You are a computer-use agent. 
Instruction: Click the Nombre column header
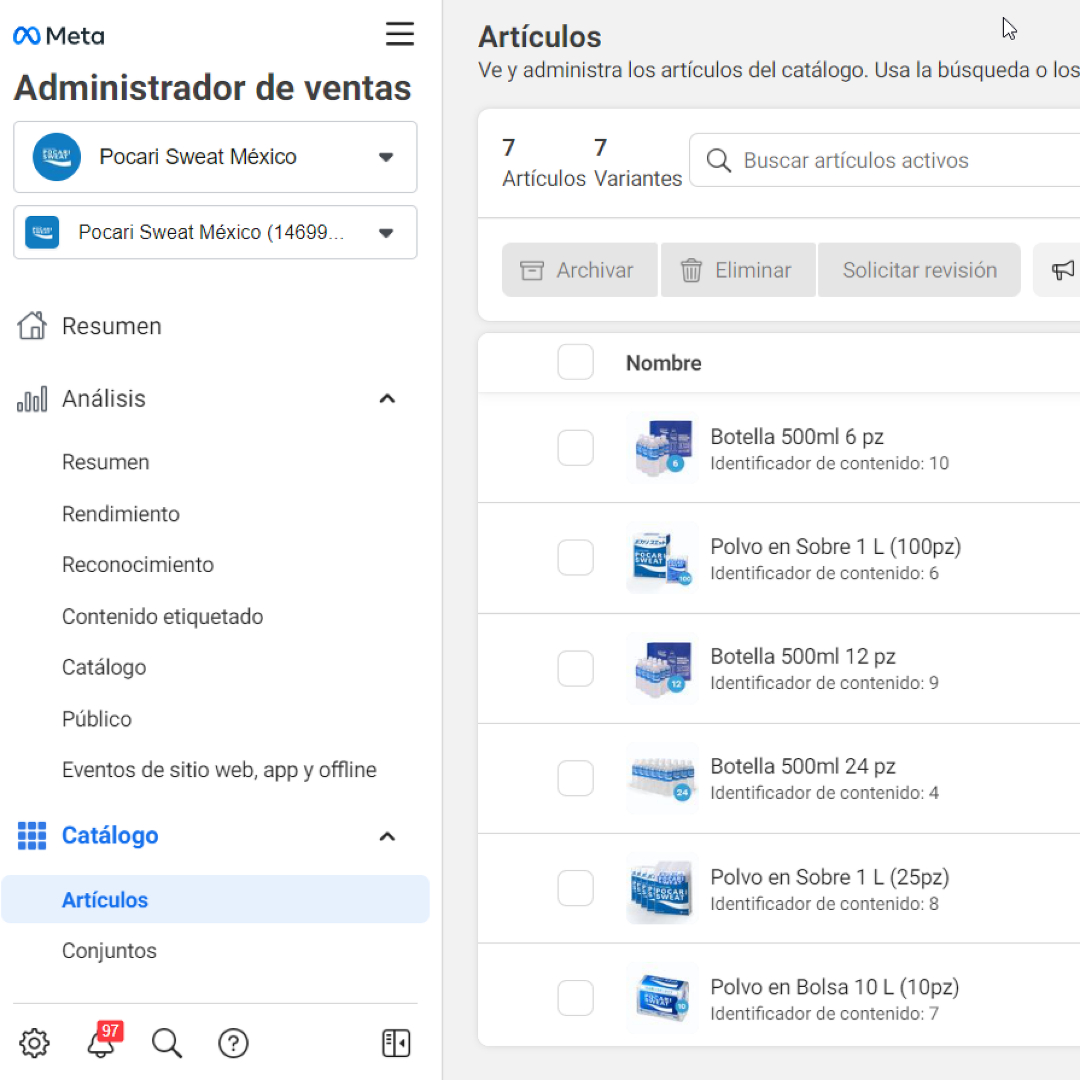[x=663, y=363]
